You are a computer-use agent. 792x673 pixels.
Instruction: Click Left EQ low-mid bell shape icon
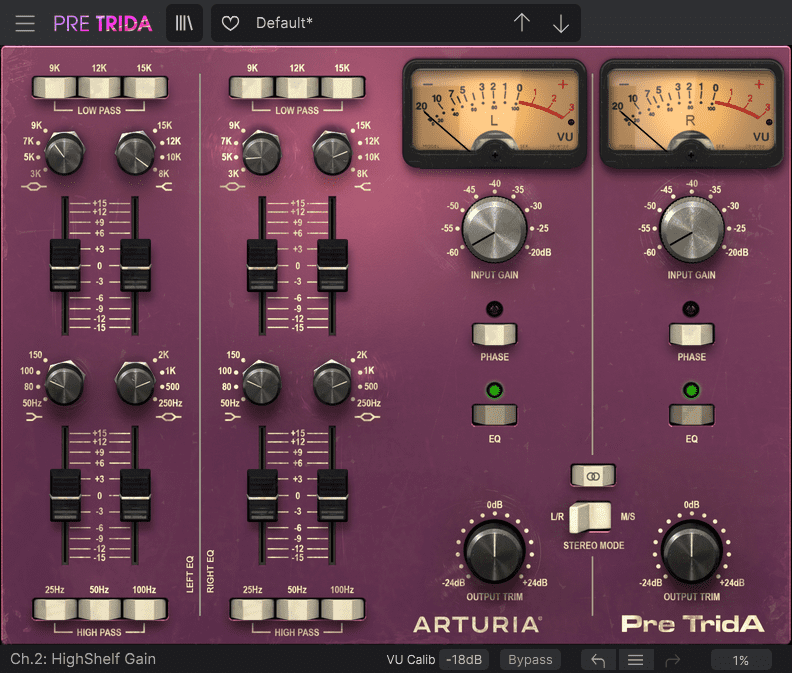[x=169, y=417]
